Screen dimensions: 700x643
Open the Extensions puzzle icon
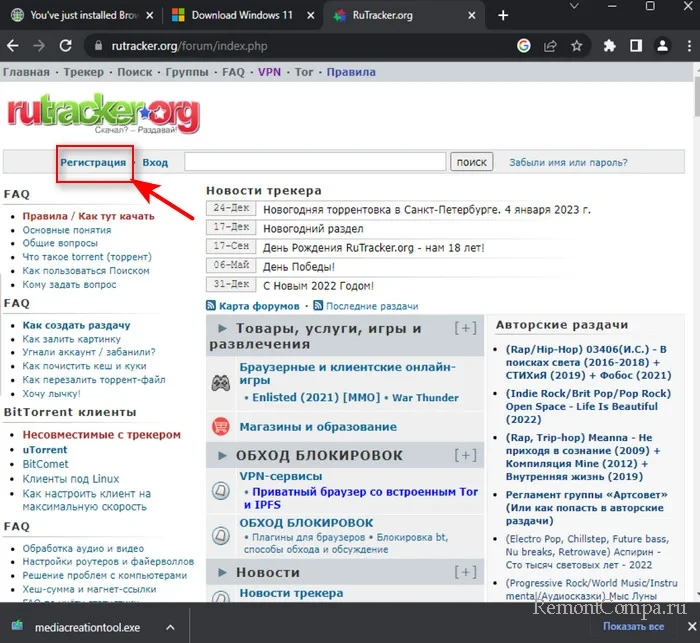pos(609,46)
